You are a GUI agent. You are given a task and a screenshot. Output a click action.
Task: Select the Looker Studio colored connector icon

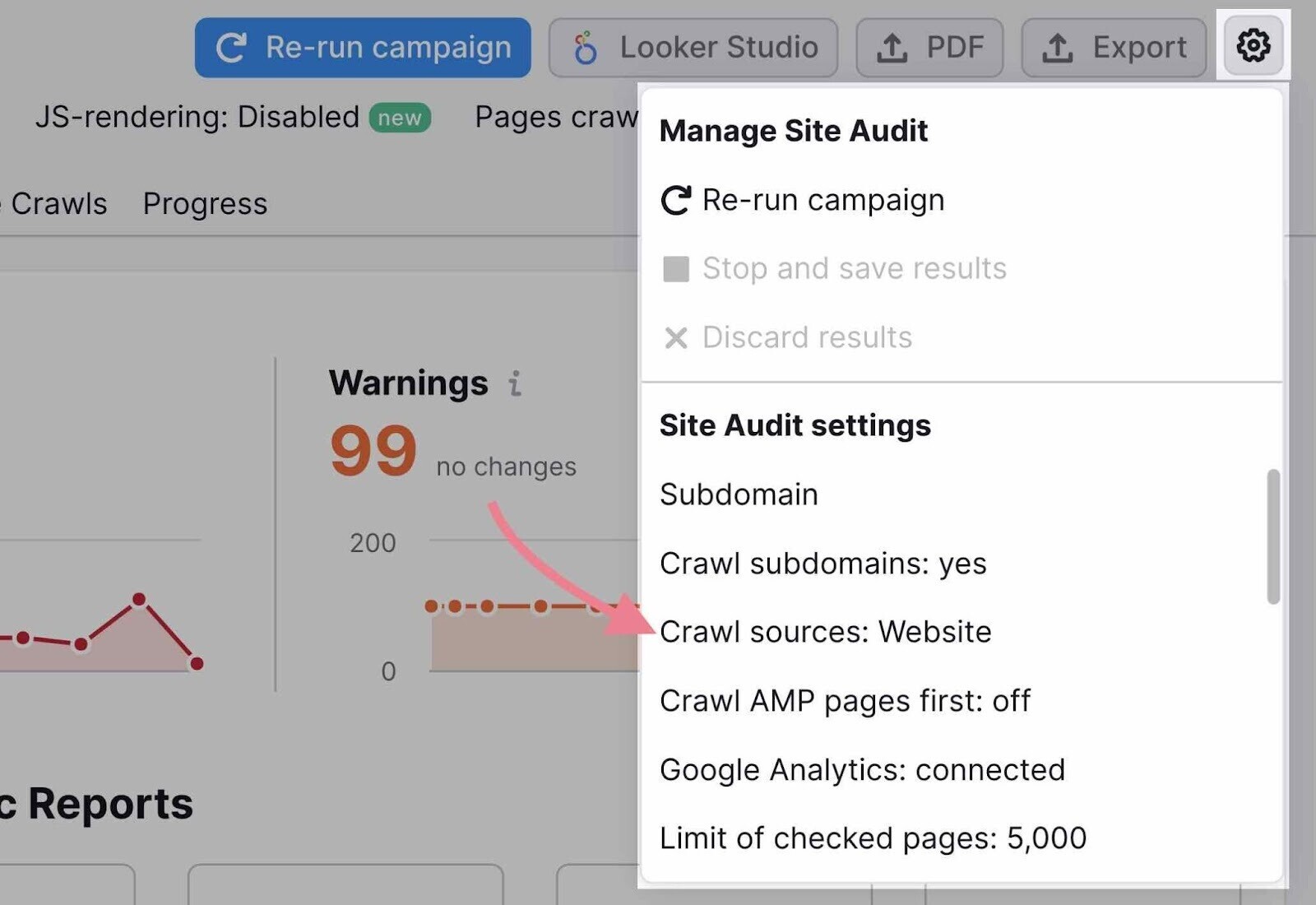tap(586, 47)
